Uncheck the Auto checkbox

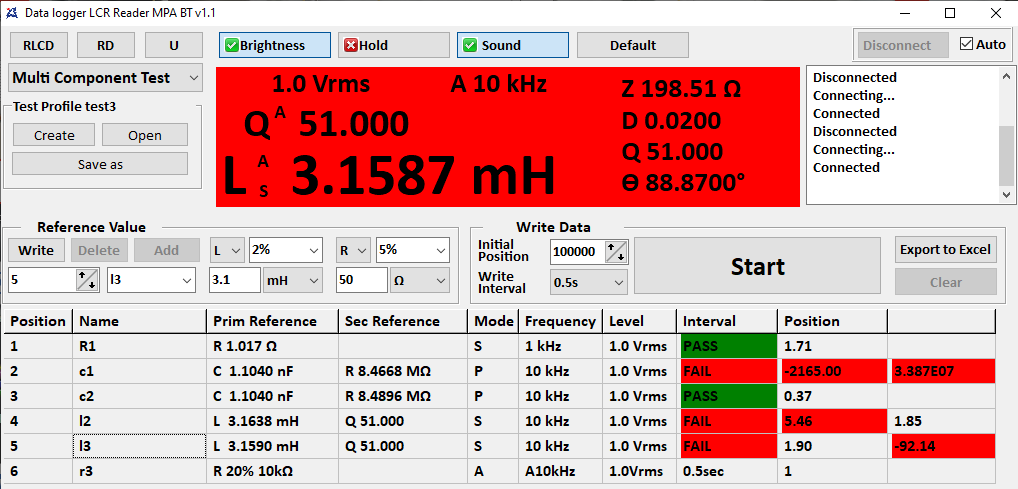(x=966, y=45)
